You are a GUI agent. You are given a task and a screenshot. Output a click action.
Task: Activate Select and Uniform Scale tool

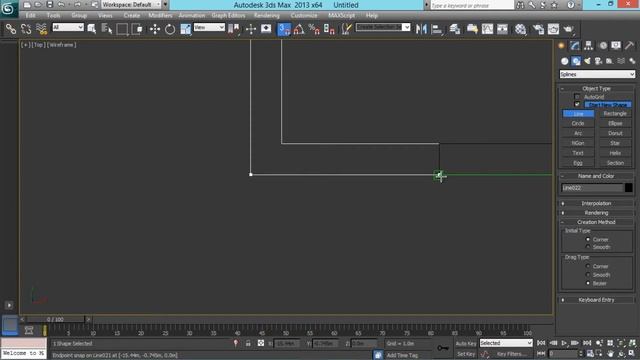185,29
